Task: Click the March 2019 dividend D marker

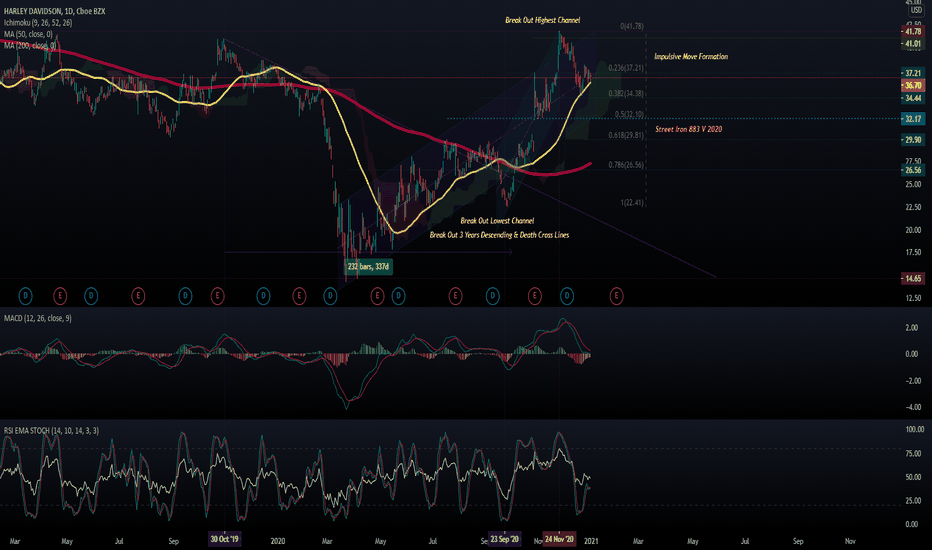Action: [26, 296]
